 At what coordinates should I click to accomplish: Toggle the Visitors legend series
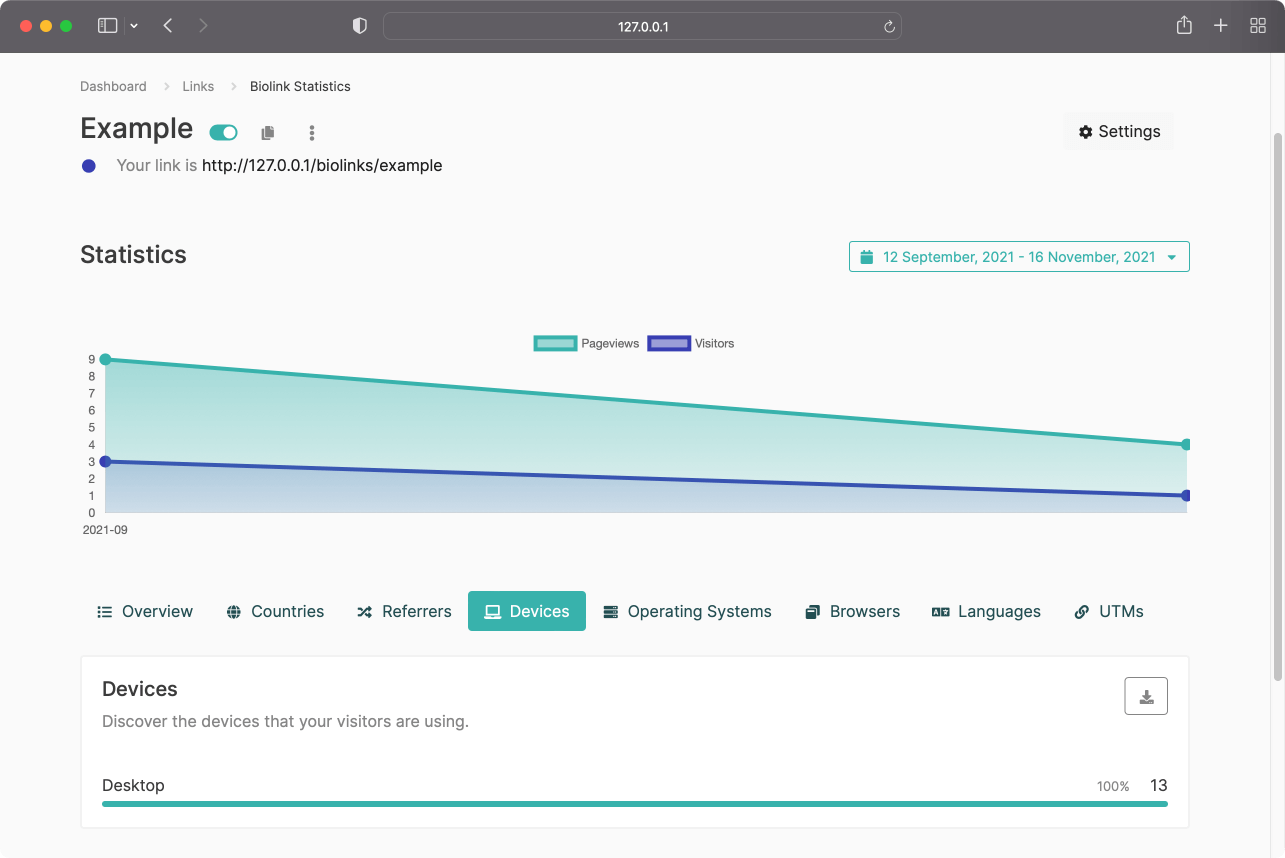tap(692, 343)
